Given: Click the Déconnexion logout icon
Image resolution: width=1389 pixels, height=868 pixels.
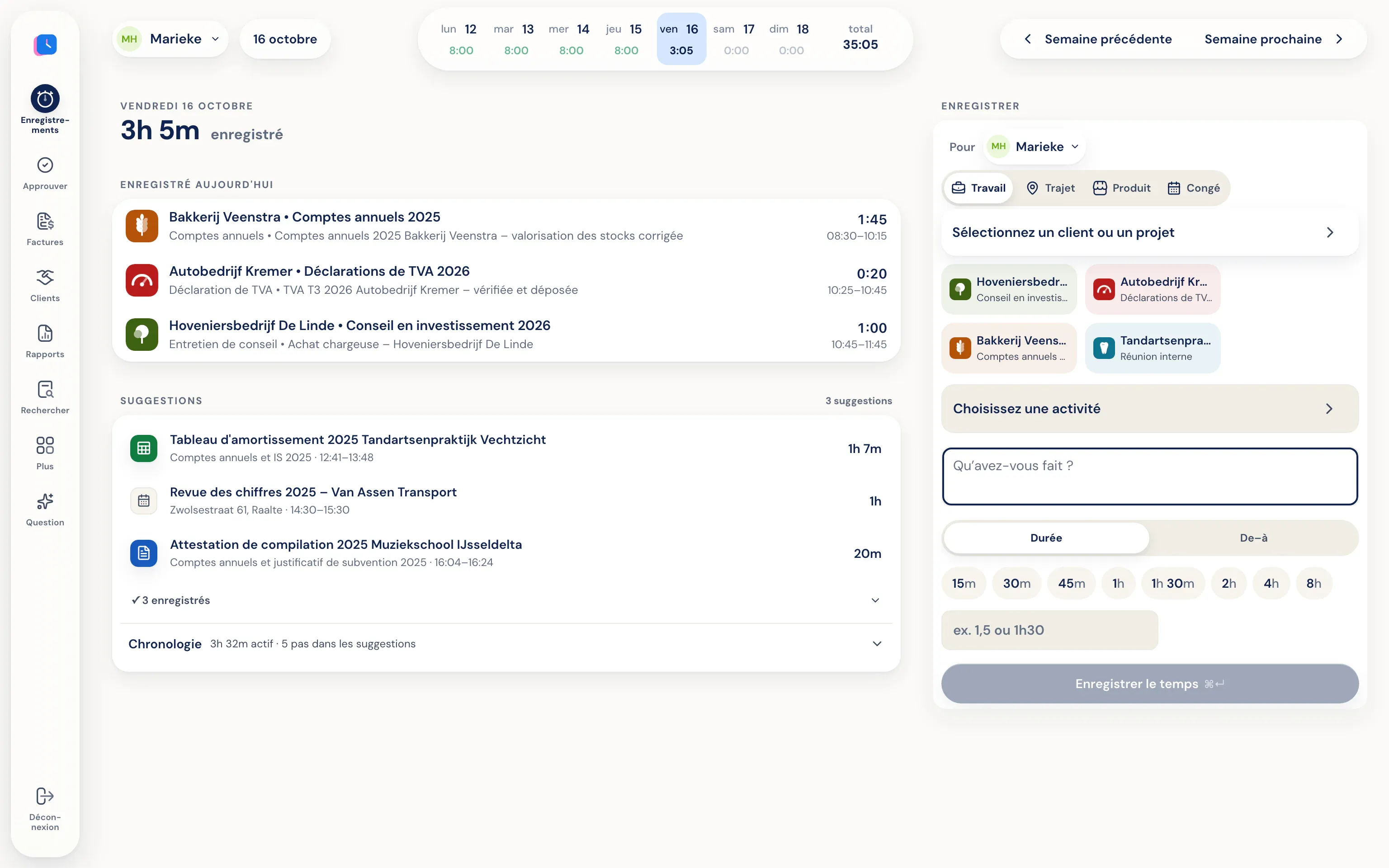Looking at the screenshot, I should 45,796.
